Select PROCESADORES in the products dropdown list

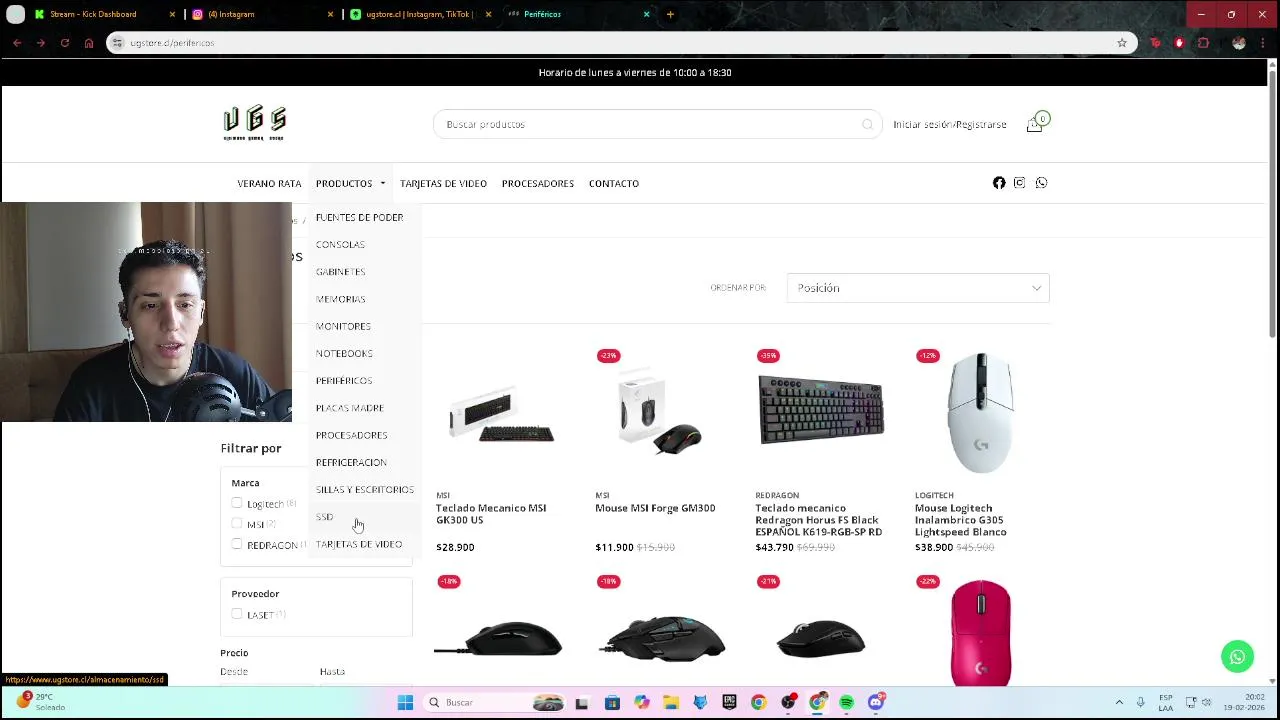pos(351,435)
